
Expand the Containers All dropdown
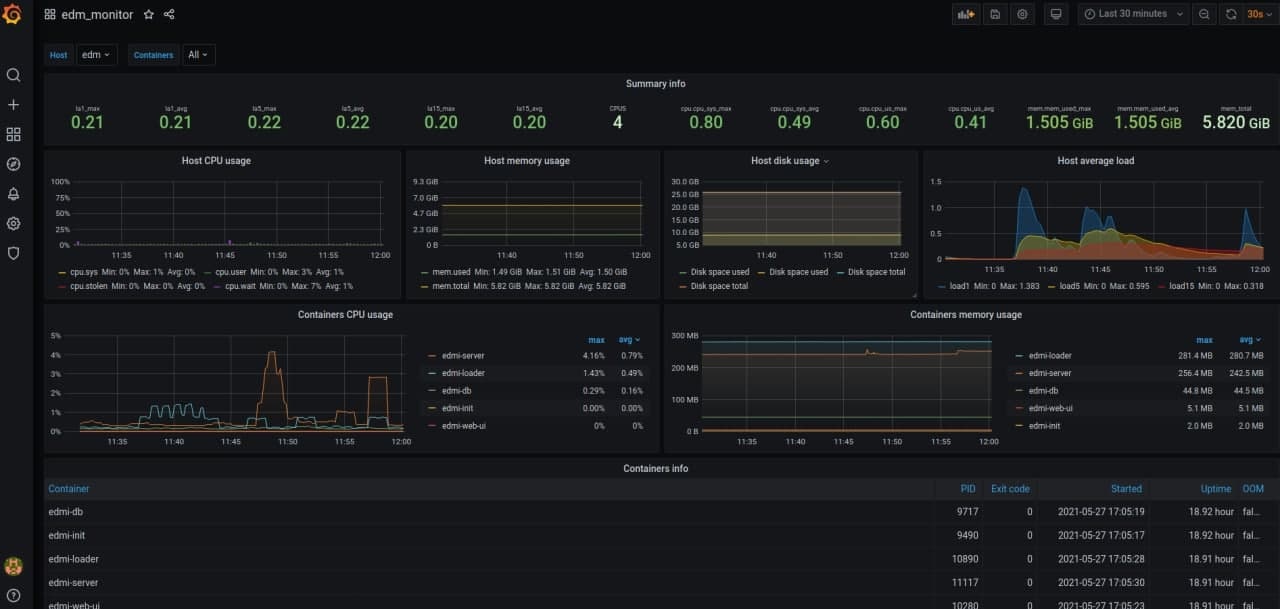(x=198, y=55)
